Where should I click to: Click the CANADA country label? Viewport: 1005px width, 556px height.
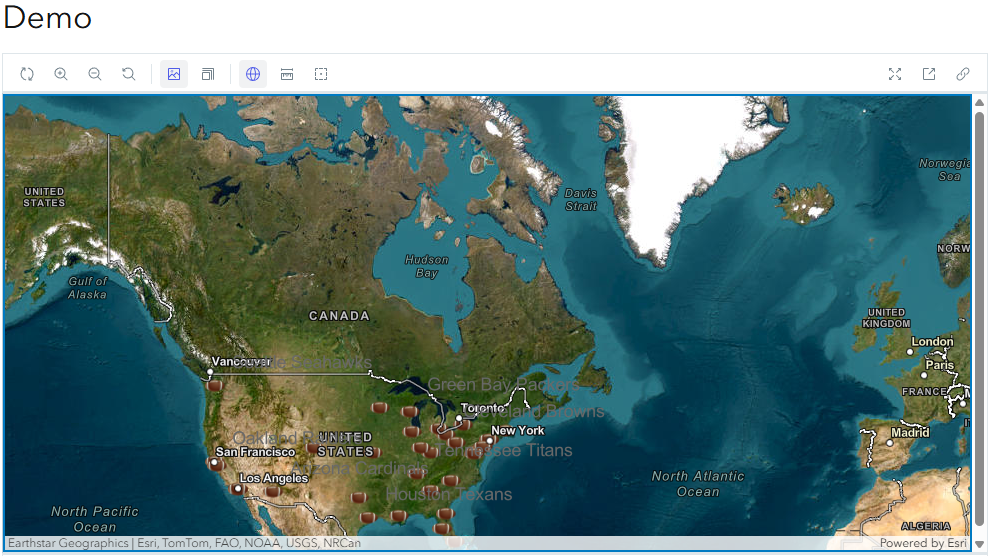339,316
